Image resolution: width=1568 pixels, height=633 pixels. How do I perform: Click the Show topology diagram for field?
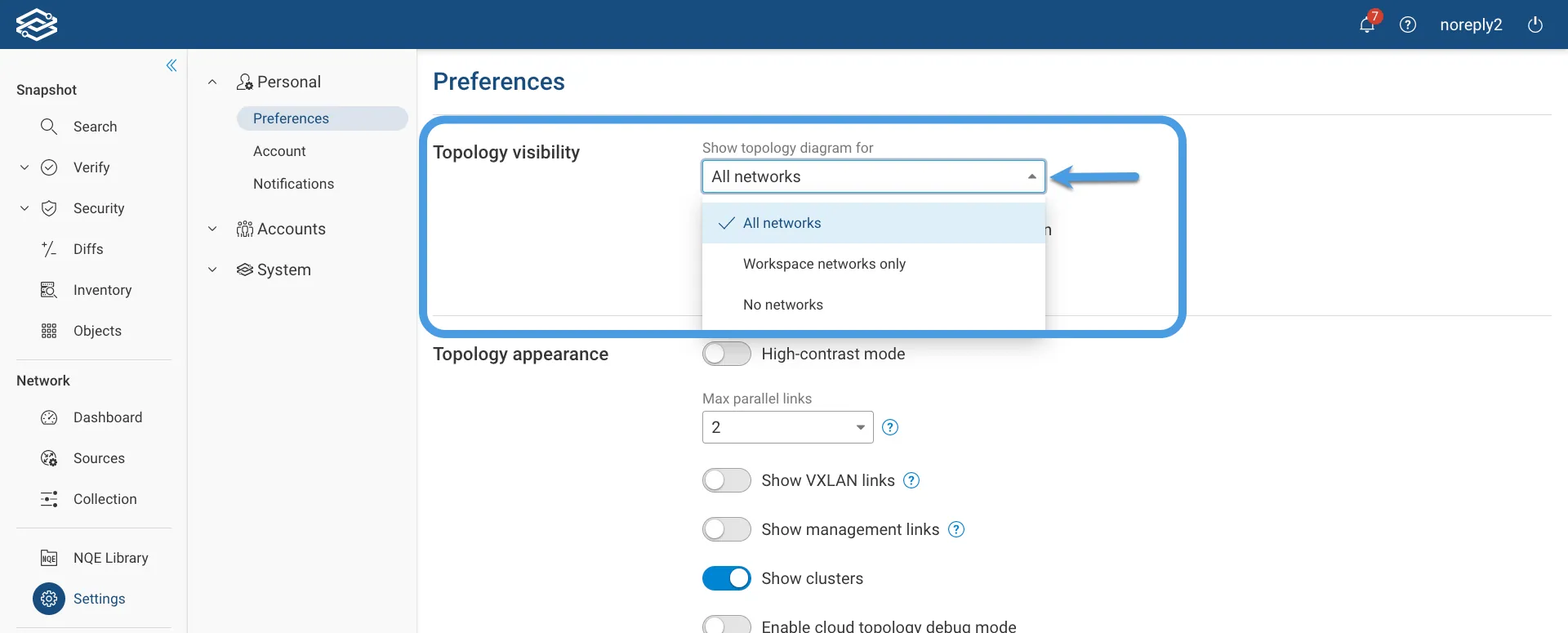tap(874, 176)
